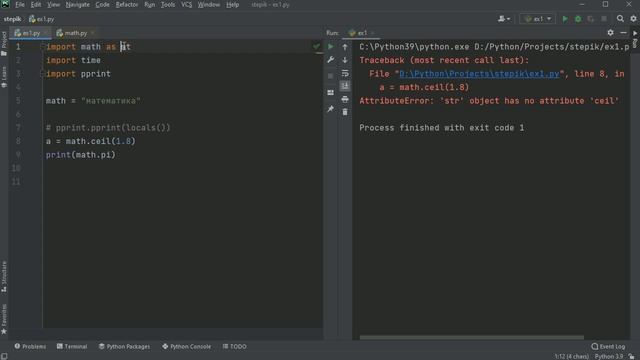Run with coverage toolbar icon
The image size is (640, 360).
[591, 19]
